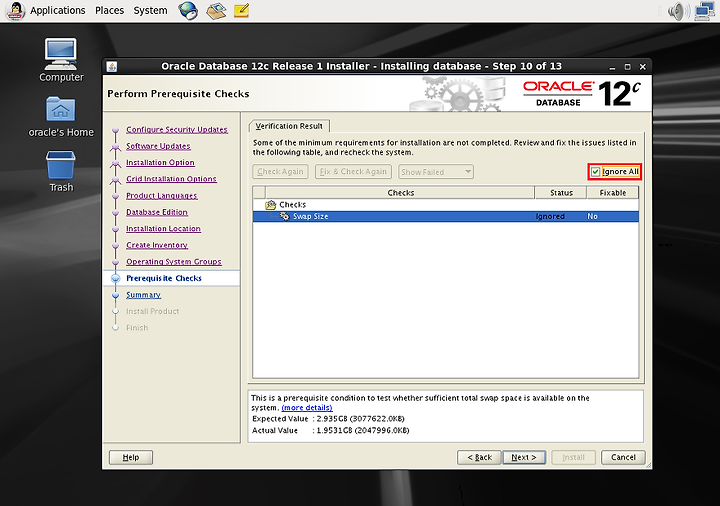Click the Check Again button
The height and width of the screenshot is (506, 720).
pos(280,172)
